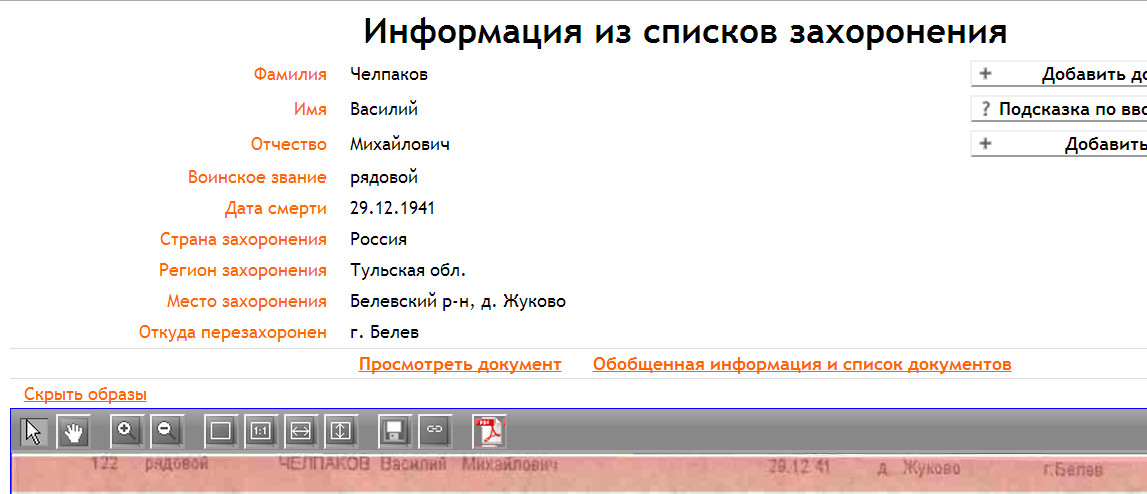The height and width of the screenshot is (494, 1147).
Task: Zoom in on the document image
Action: (127, 431)
